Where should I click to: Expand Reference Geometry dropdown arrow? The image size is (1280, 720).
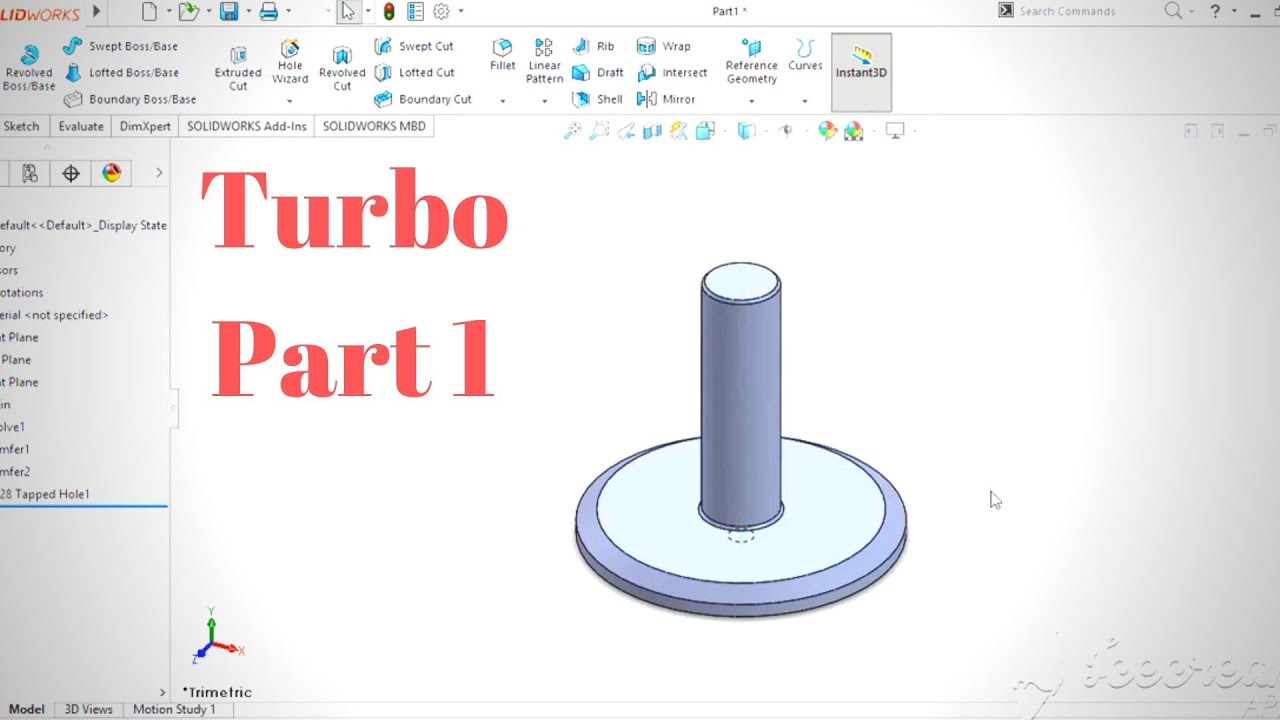[x=752, y=101]
